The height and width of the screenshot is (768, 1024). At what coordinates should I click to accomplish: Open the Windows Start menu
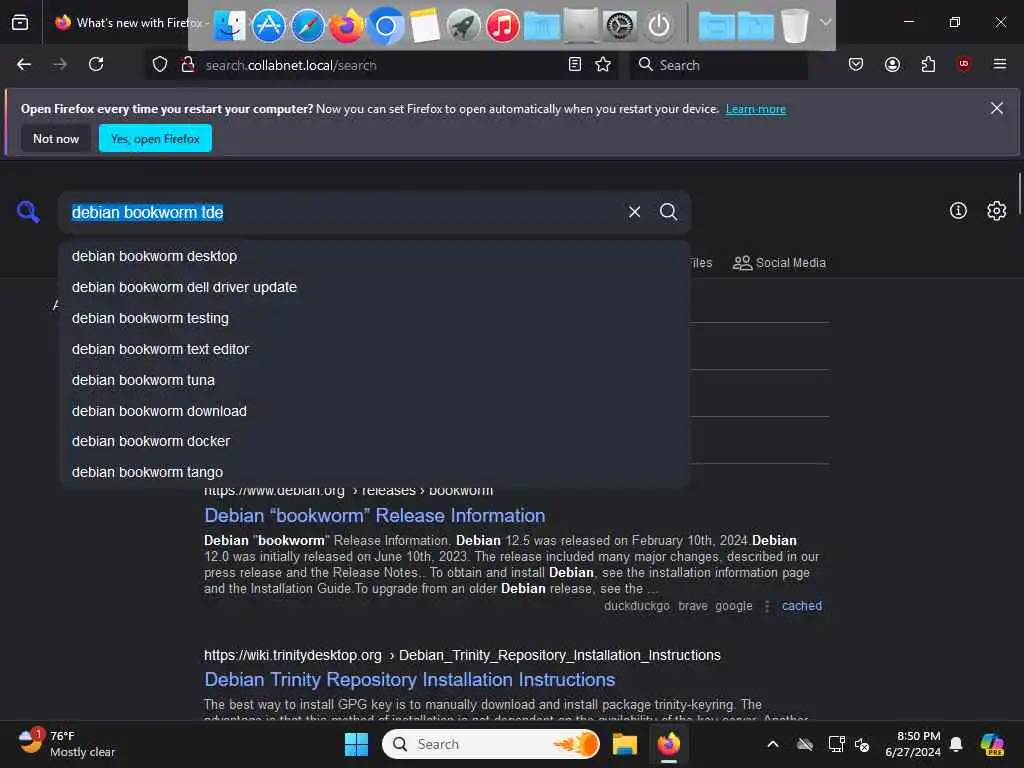click(356, 744)
